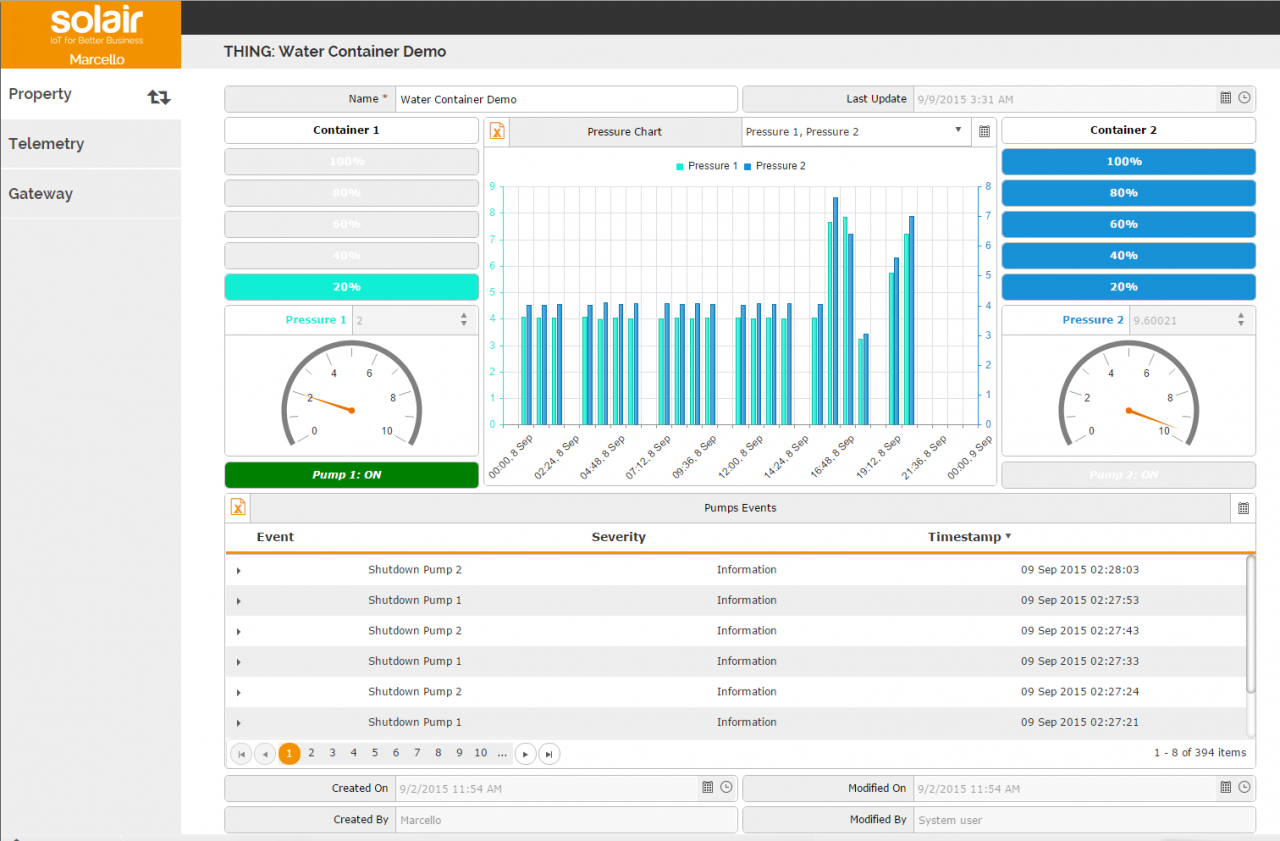Screen dimensions: 1280x841
Task: Expand Shutdown Pump 2 row at 02:28:03
Action: (x=238, y=571)
